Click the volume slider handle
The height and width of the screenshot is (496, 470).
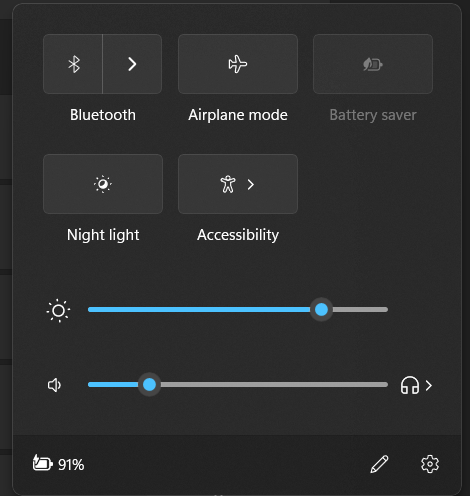149,385
